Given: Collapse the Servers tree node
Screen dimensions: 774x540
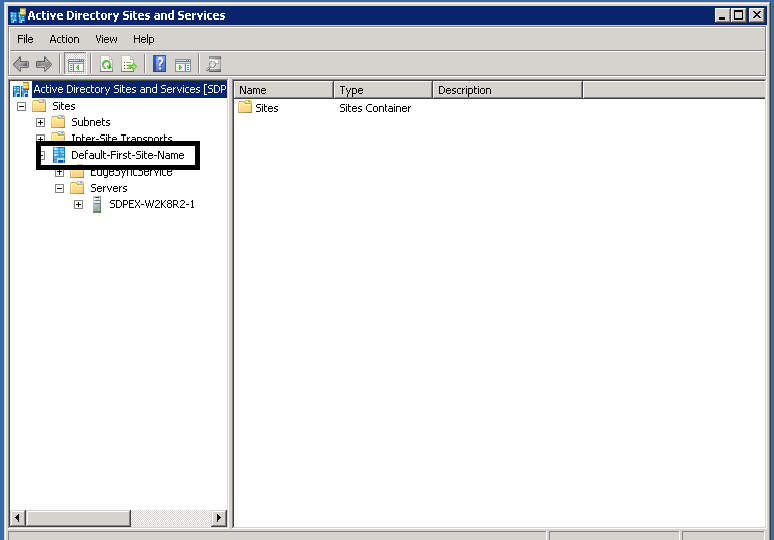Looking at the screenshot, I should (x=59, y=188).
